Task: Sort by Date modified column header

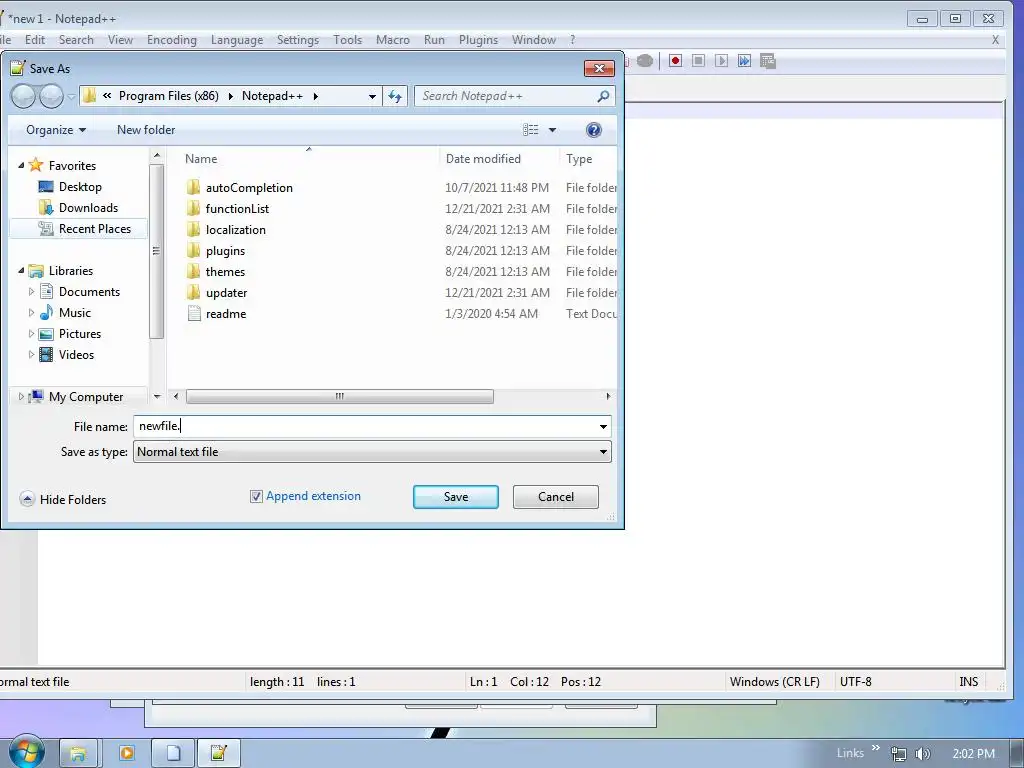Action: click(483, 159)
